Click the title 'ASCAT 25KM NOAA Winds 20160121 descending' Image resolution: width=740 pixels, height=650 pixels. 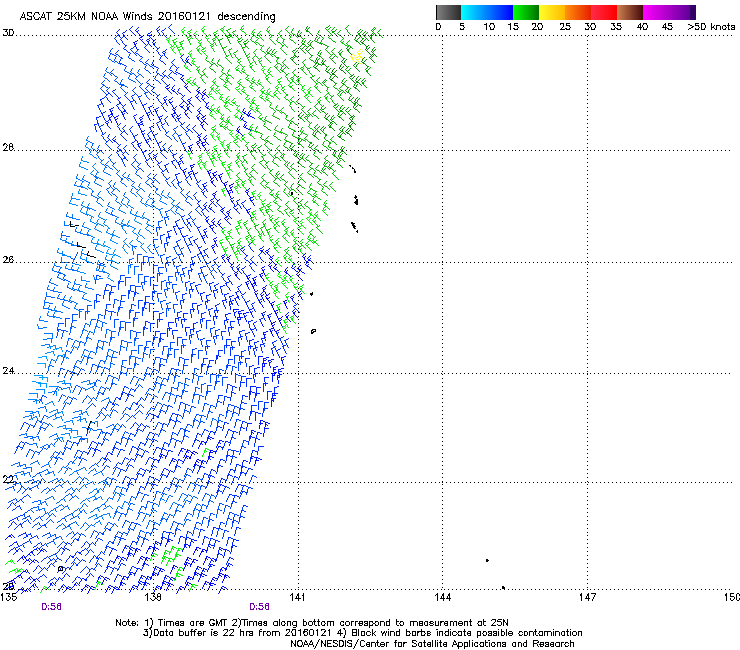(x=147, y=17)
